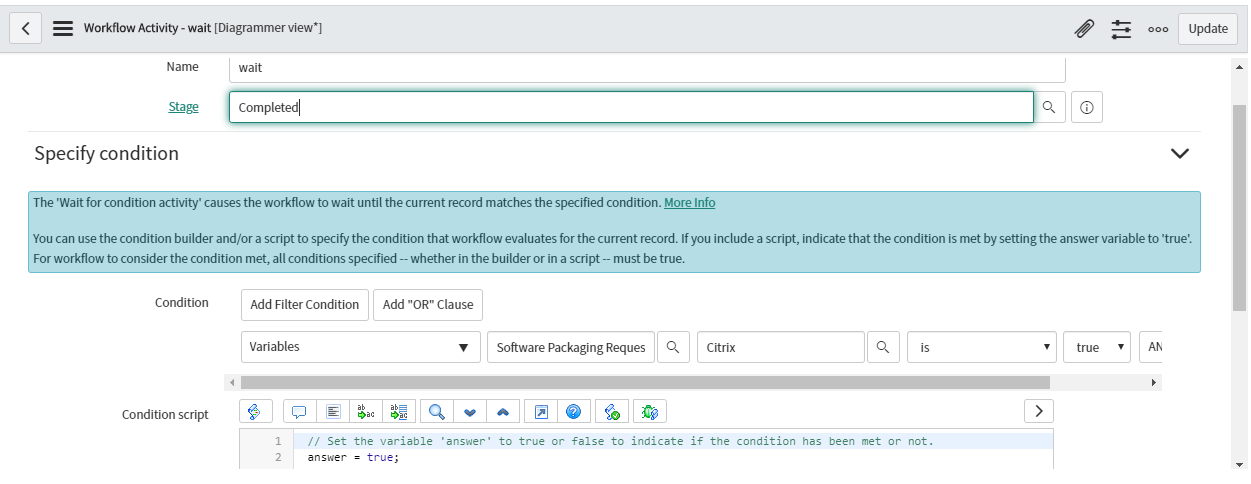
Task: Open the hamburger context menu
Action: 62,28
